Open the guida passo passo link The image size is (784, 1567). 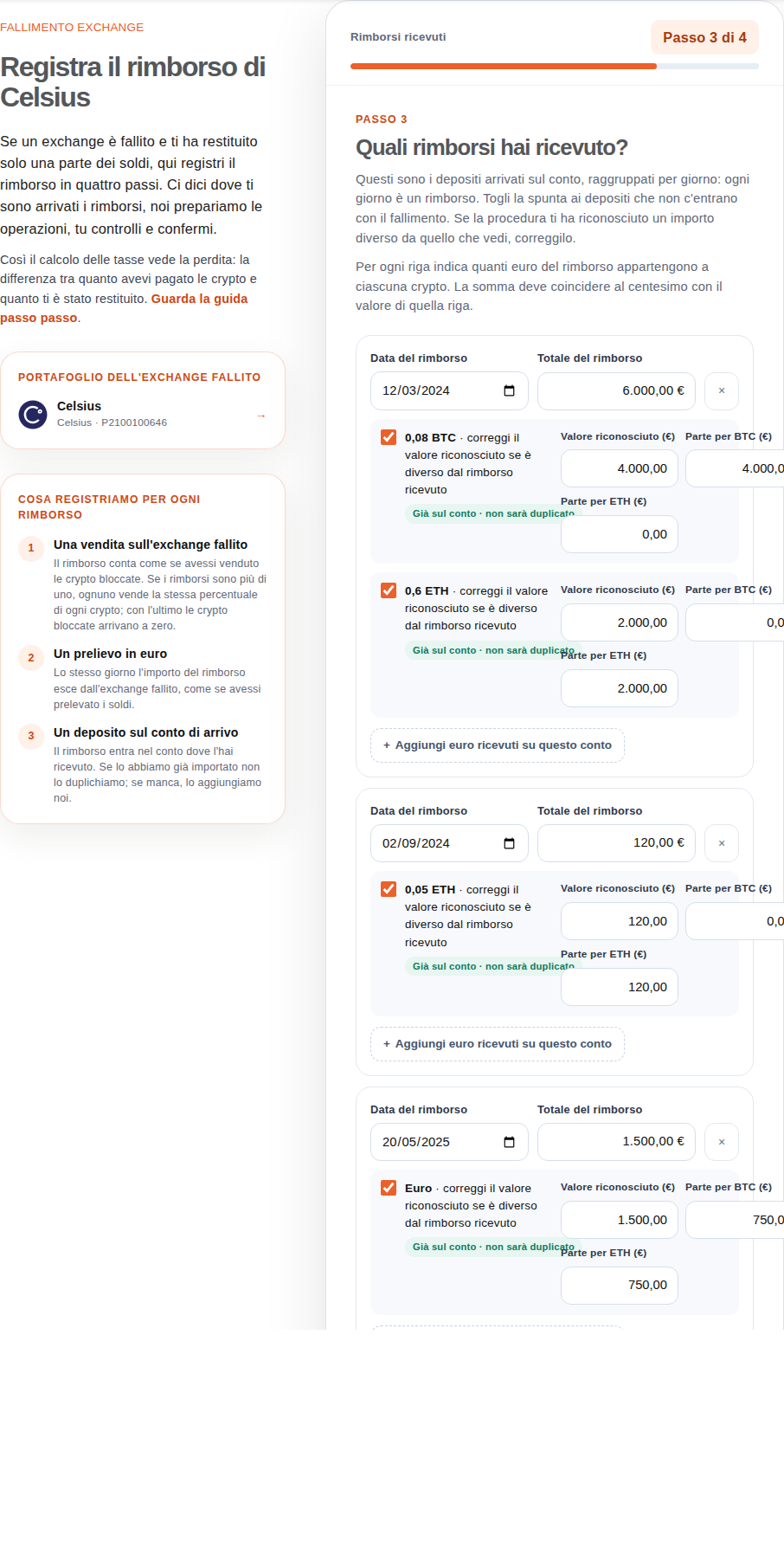point(124,308)
